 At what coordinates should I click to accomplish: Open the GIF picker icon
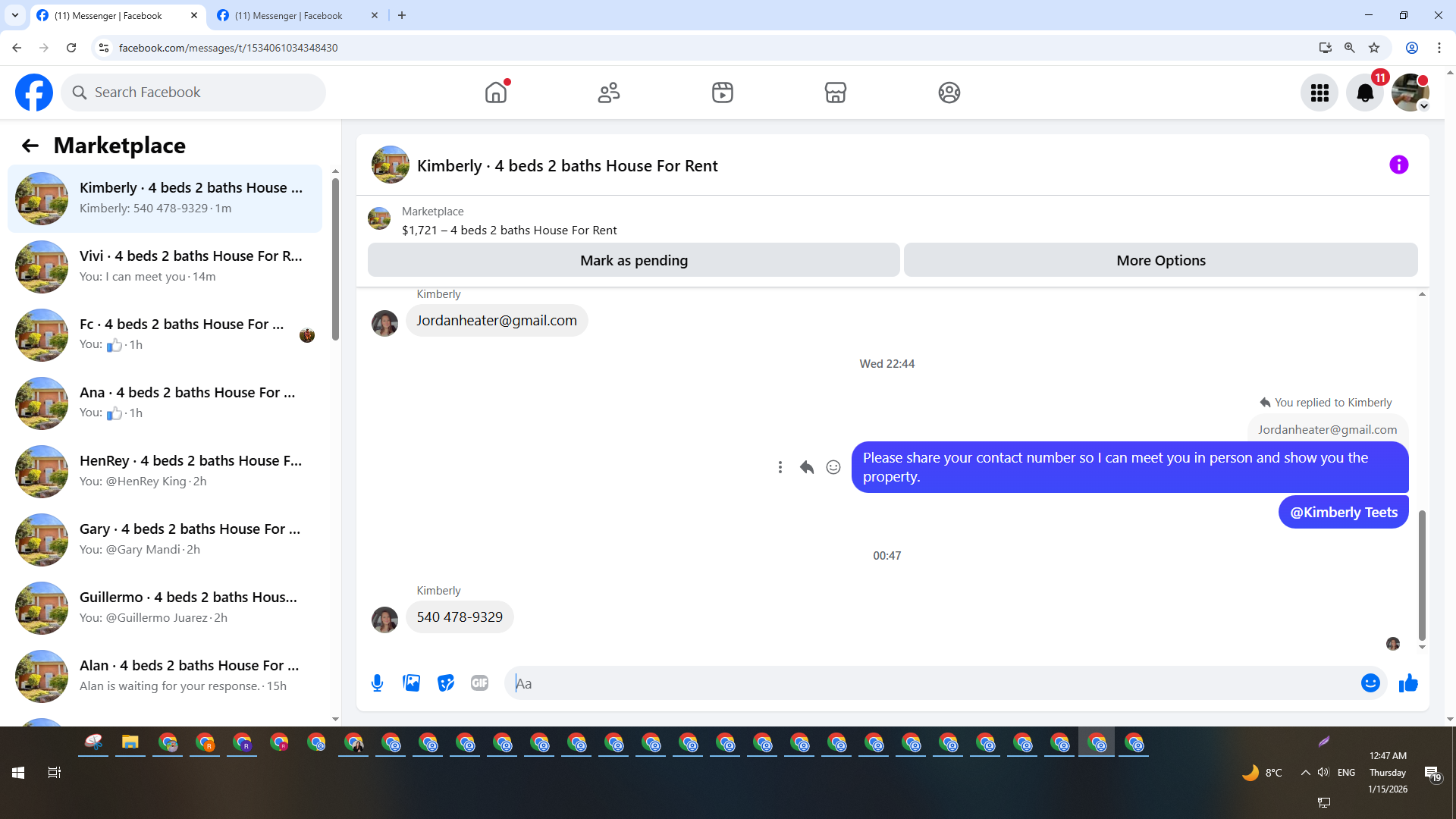coord(479,683)
